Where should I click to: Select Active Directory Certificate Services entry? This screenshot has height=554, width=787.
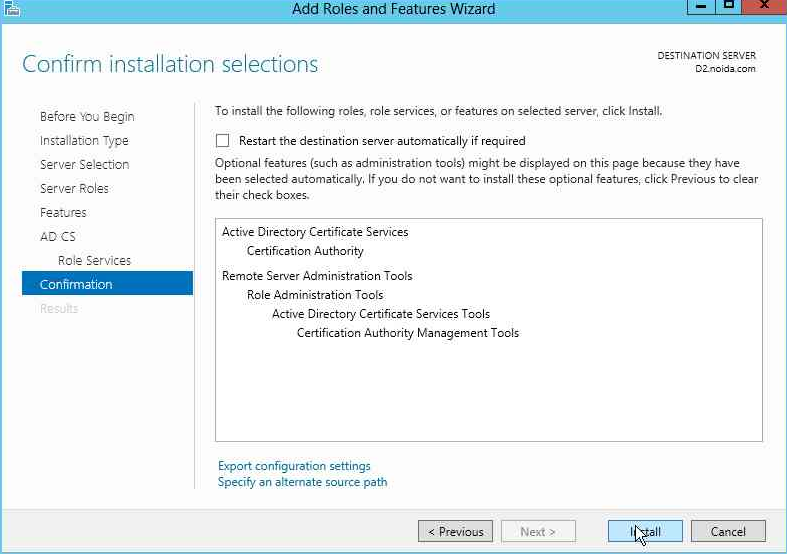(315, 232)
